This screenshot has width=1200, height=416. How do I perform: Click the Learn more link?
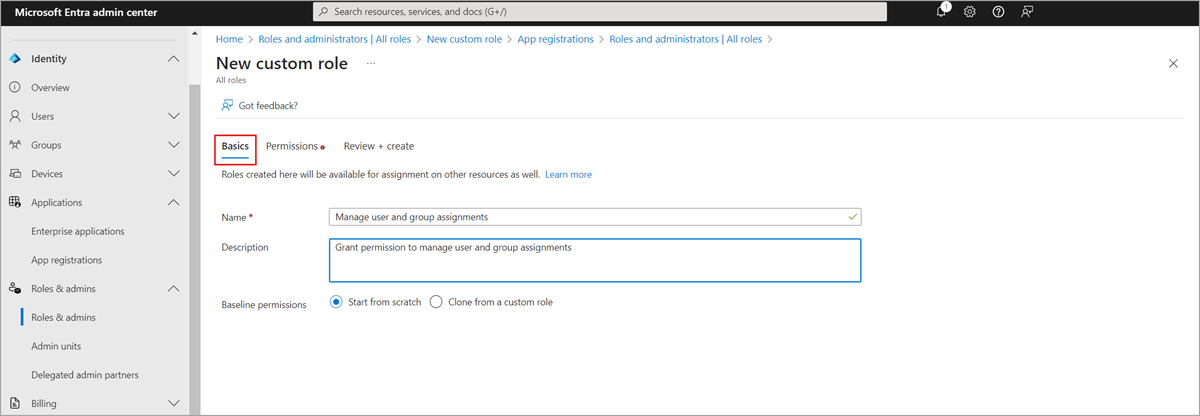(x=568, y=174)
